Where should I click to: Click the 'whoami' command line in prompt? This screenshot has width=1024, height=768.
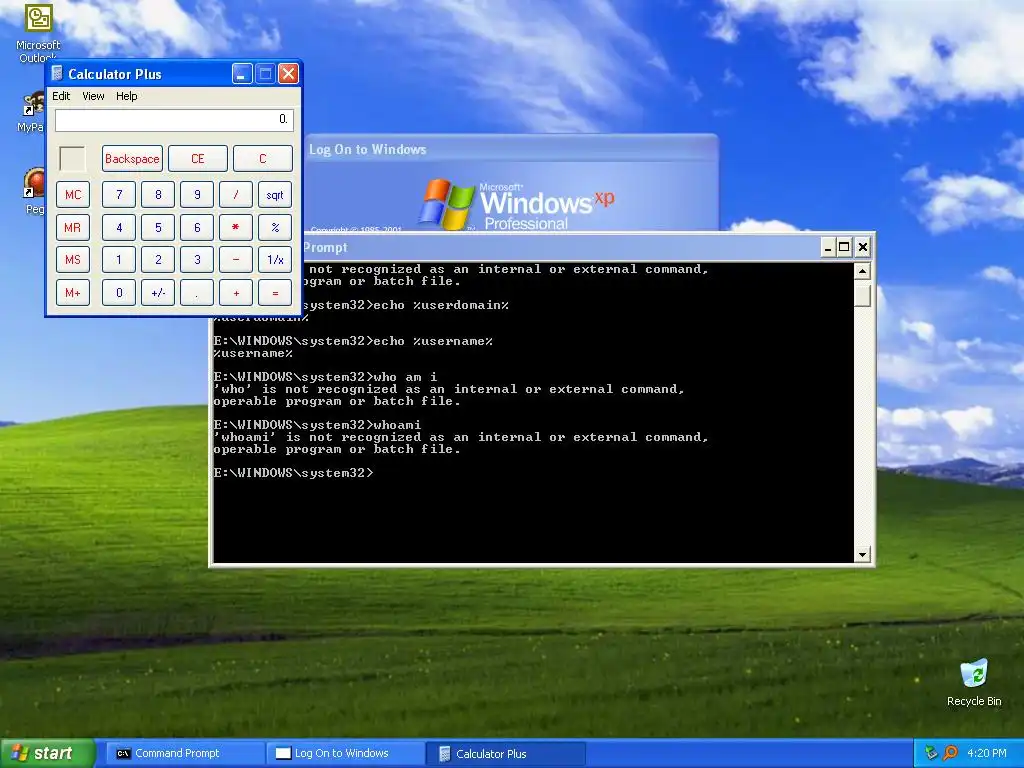coord(398,424)
